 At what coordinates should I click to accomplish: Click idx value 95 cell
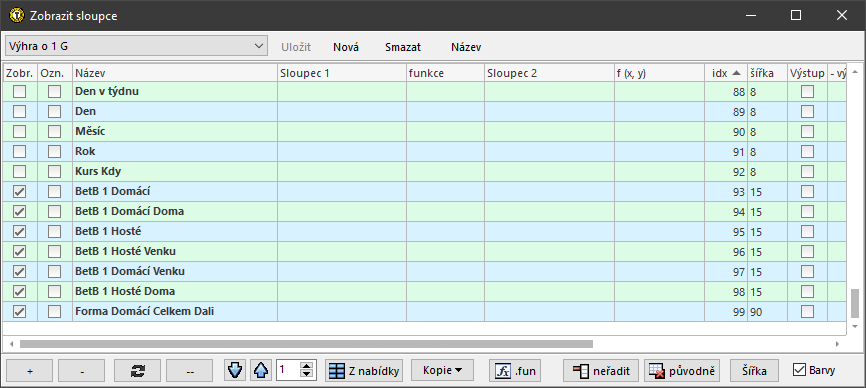pos(726,232)
